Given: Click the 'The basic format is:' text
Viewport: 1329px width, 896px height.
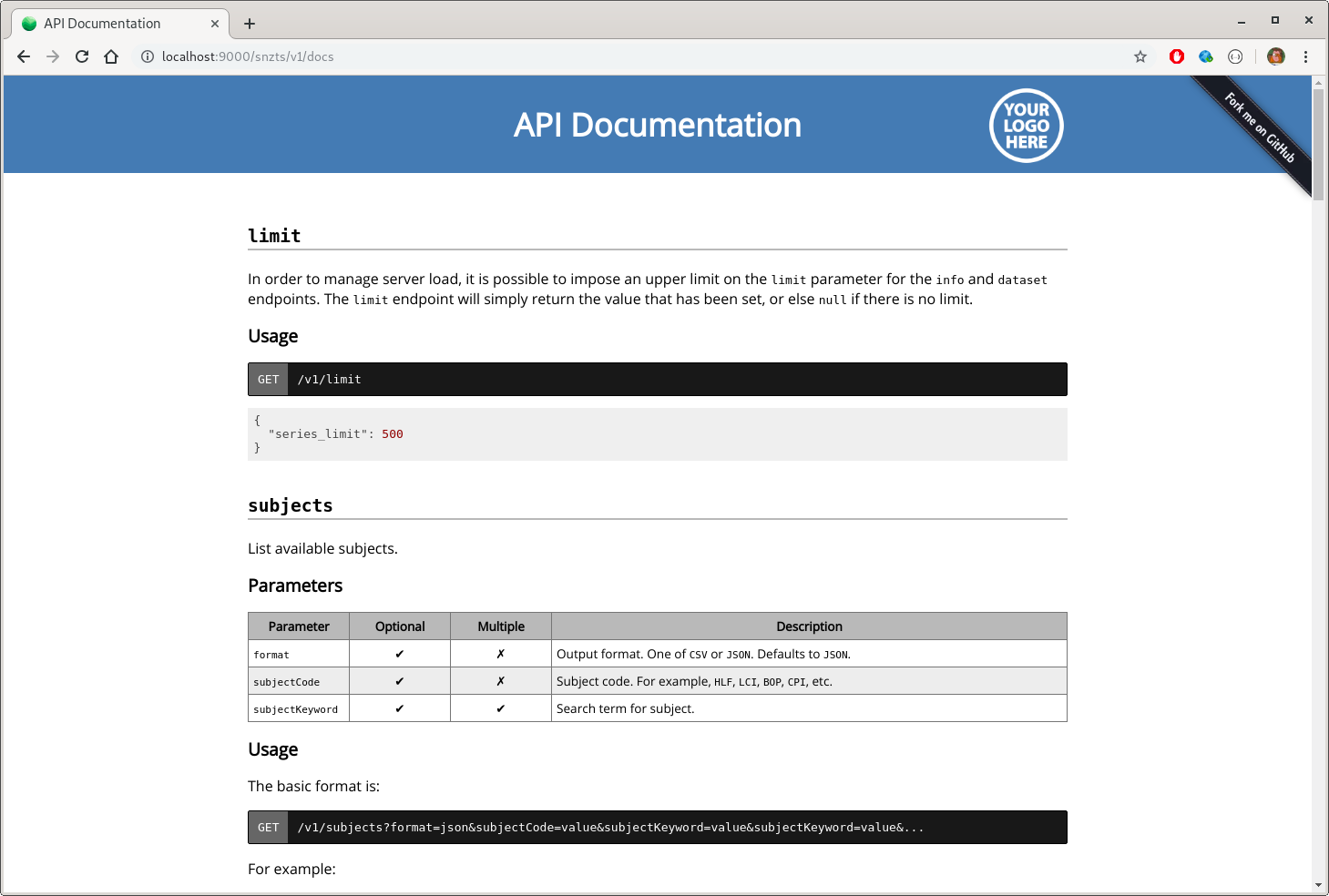Looking at the screenshot, I should click(313, 786).
